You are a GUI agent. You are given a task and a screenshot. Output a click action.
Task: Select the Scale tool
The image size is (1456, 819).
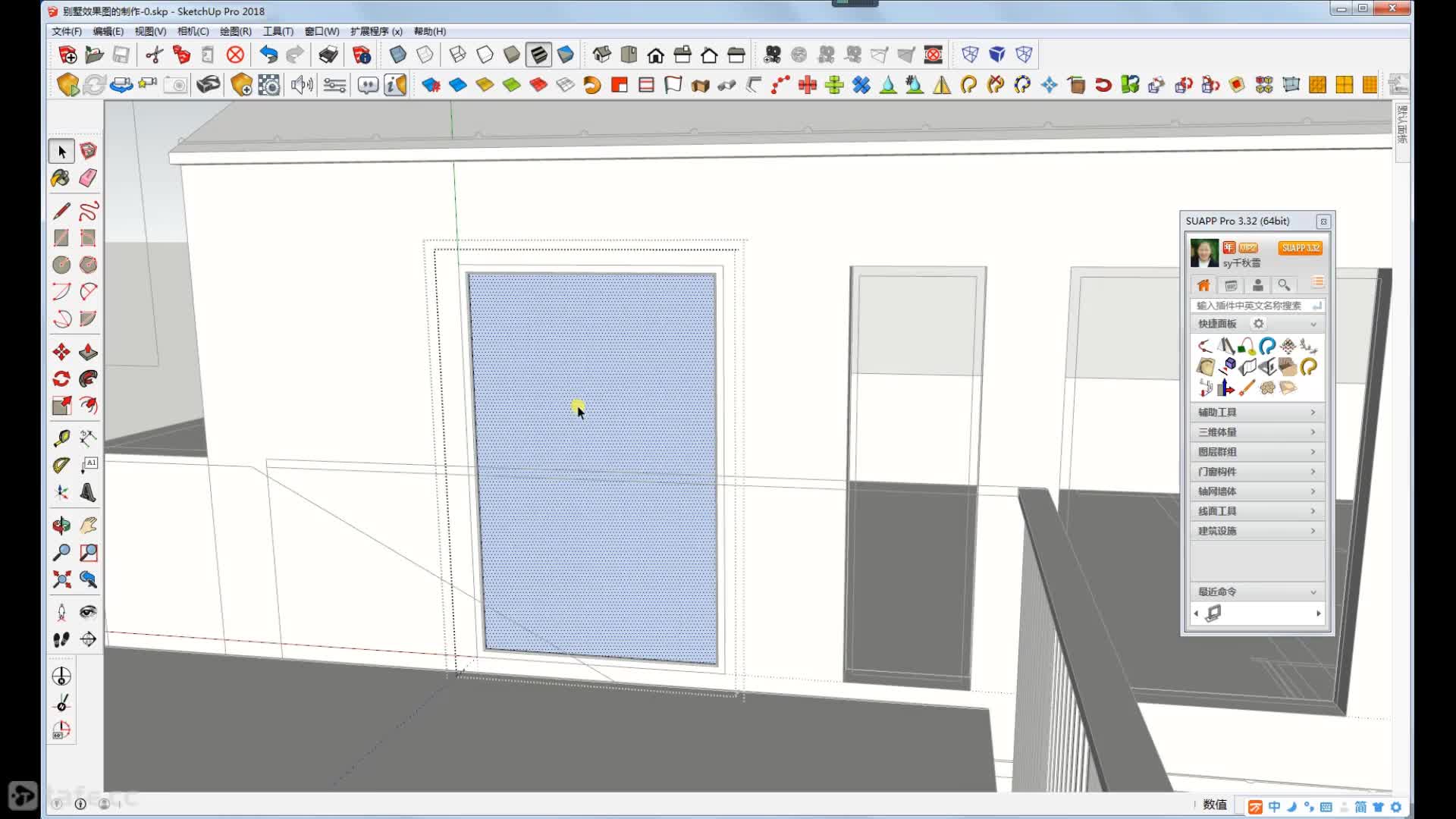(61, 406)
